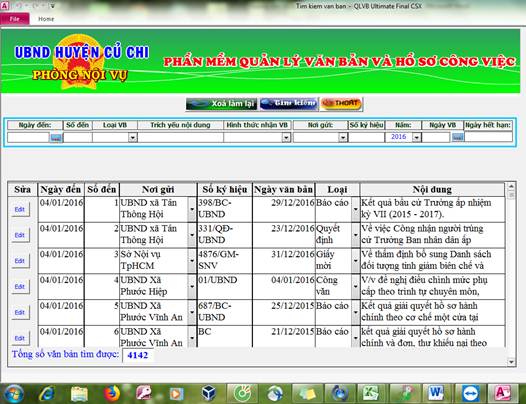Click the Ngày đến filter input field
Screen dimensions: 526x404
(x=29, y=138)
